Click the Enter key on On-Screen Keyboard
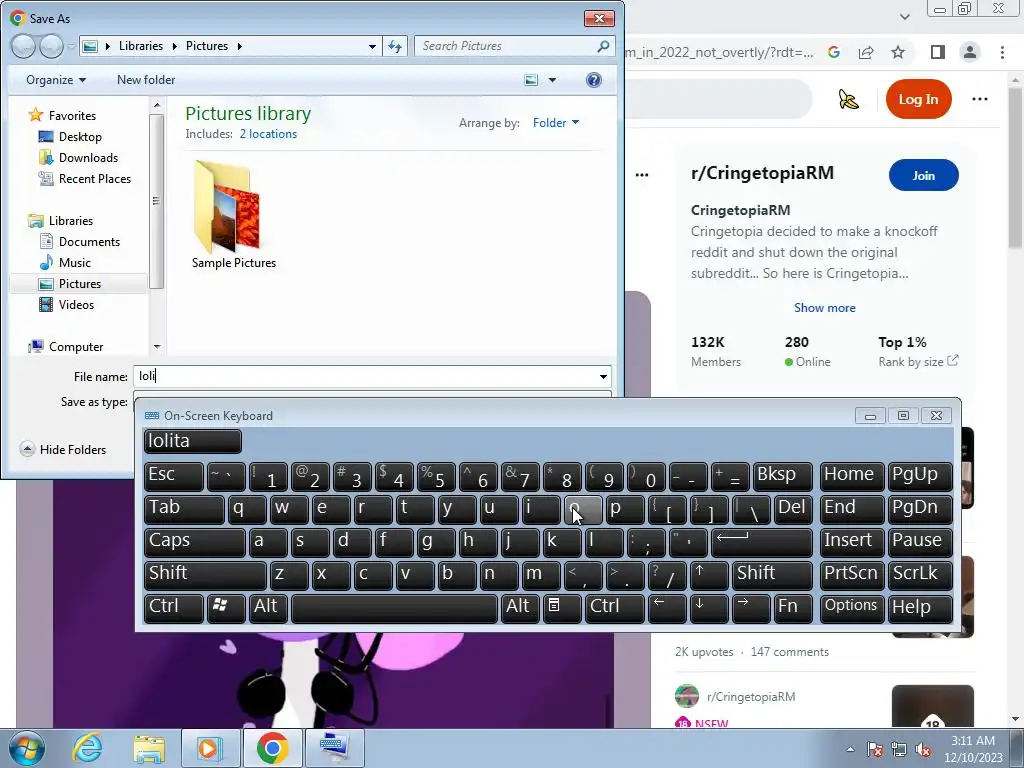 761,542
